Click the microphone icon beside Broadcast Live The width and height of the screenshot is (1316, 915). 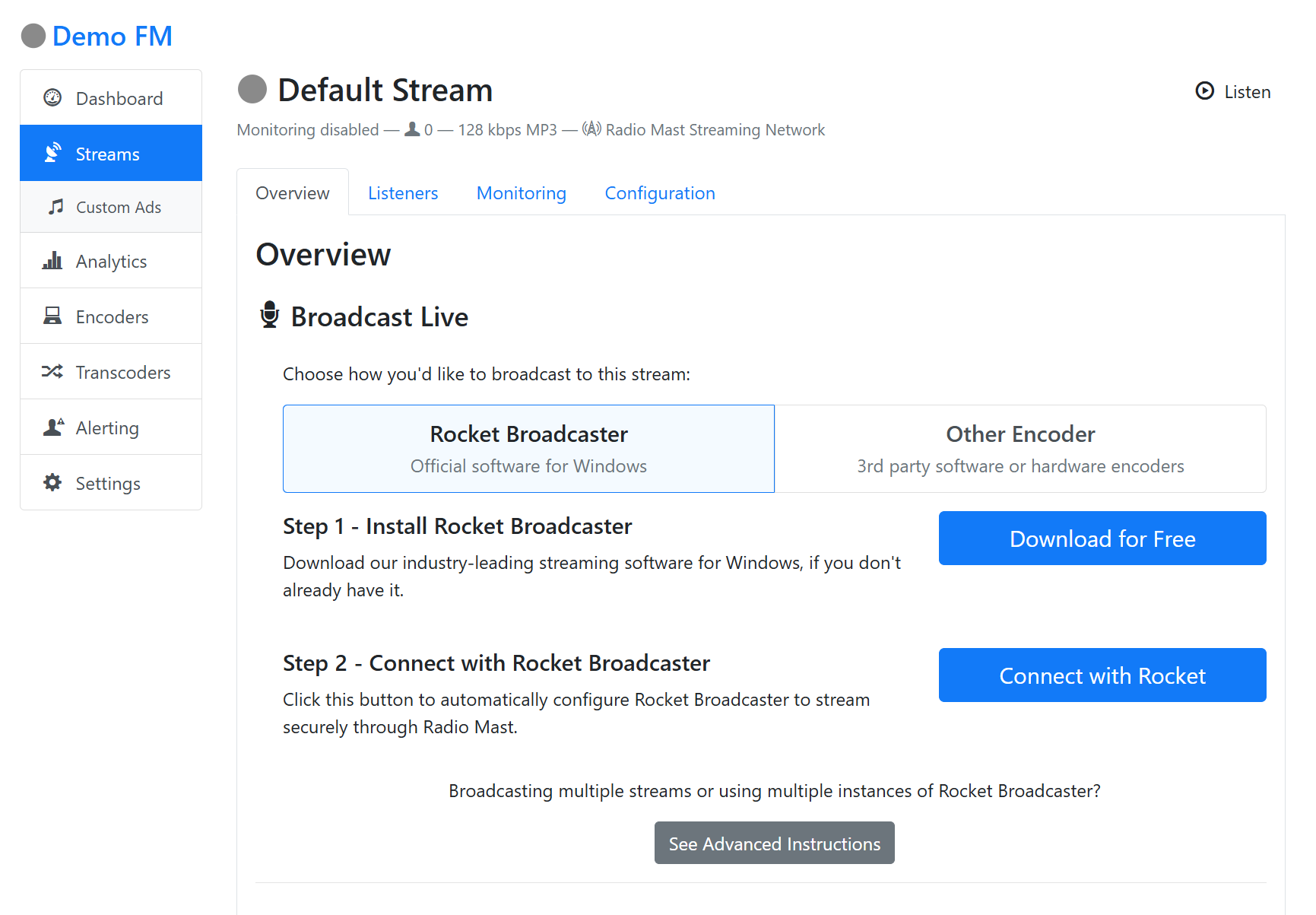(270, 315)
